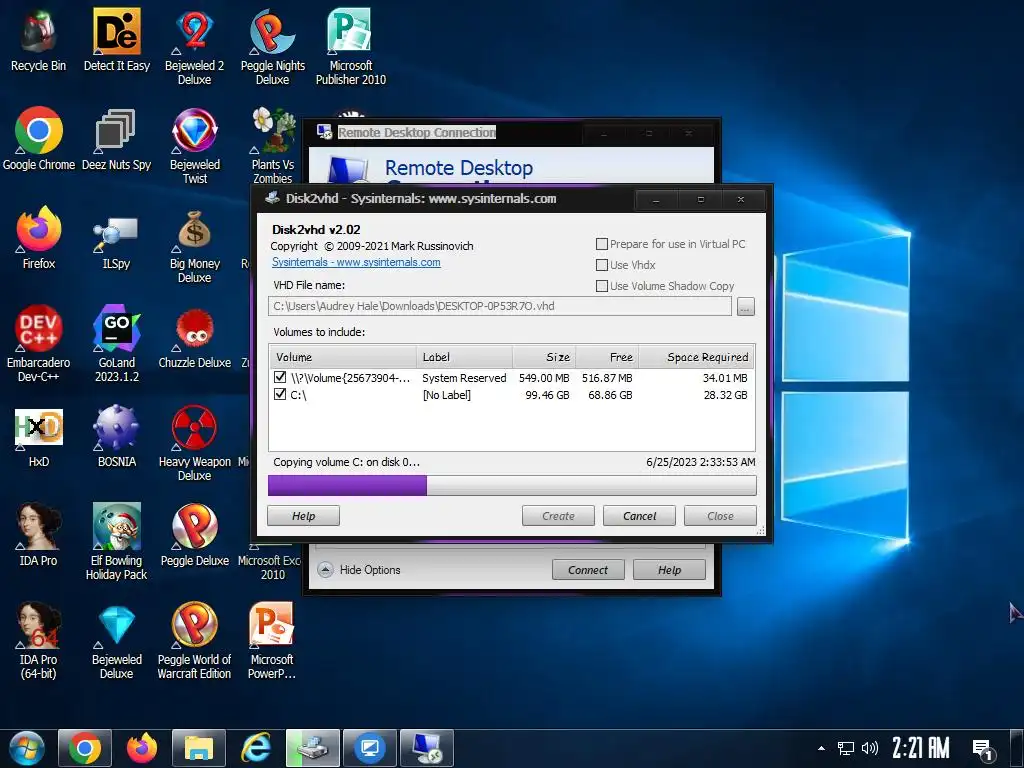Enable Prepare for use in Virtual PC
This screenshot has height=768, width=1024.
[602, 244]
